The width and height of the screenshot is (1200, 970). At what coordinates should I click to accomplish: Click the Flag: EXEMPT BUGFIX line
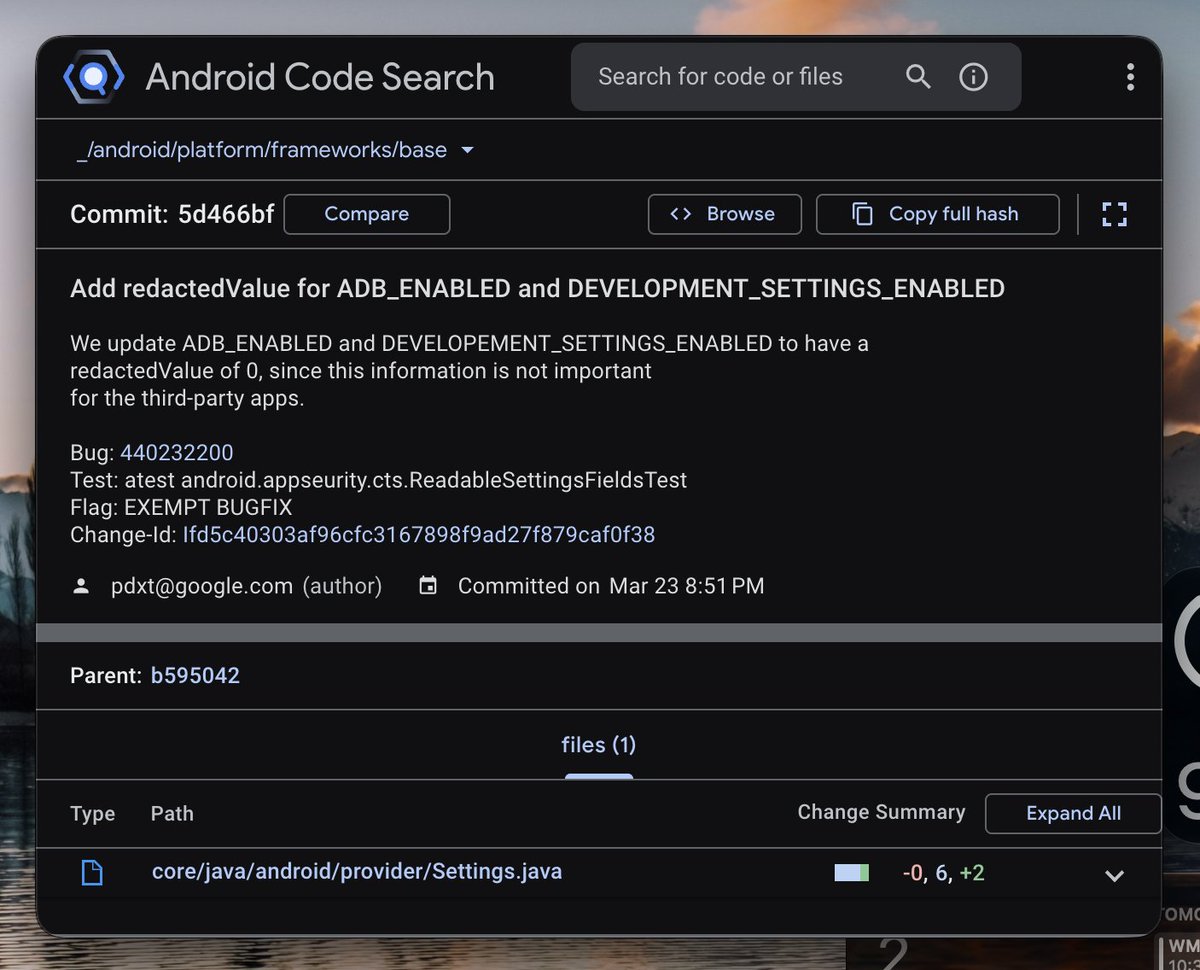181,507
